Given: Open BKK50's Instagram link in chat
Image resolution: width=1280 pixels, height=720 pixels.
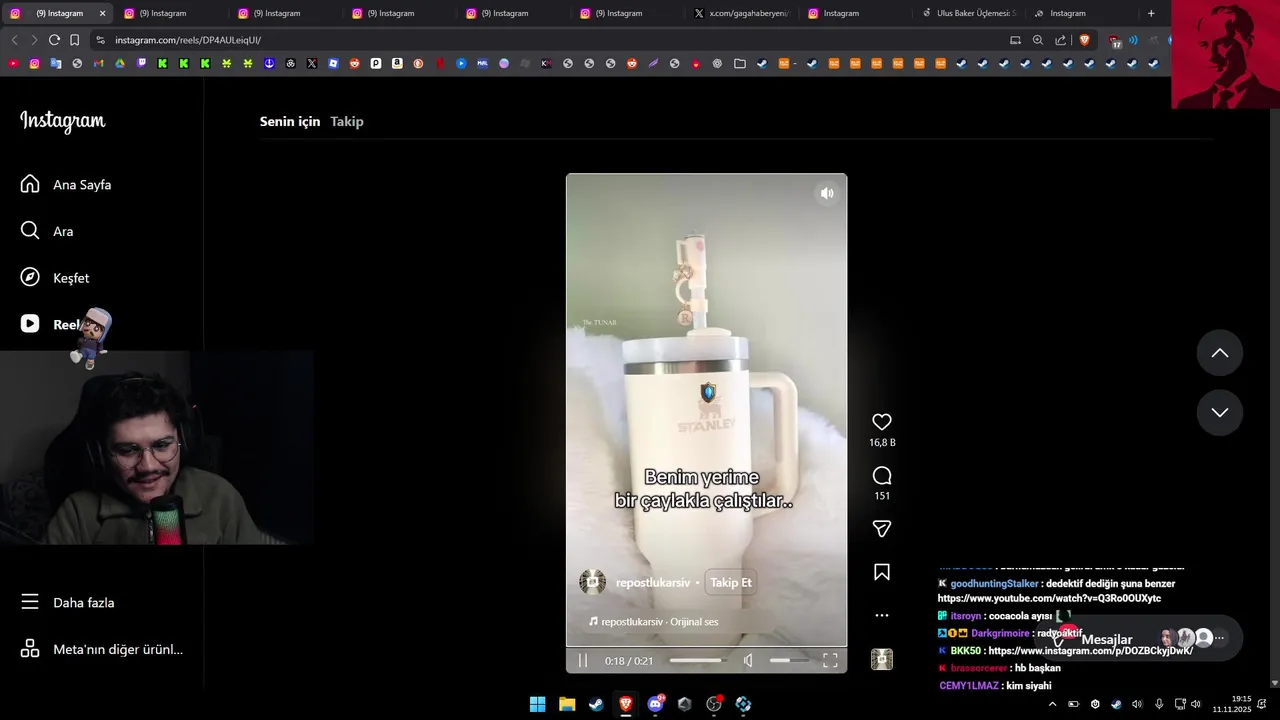Looking at the screenshot, I should pyautogui.click(x=1090, y=651).
